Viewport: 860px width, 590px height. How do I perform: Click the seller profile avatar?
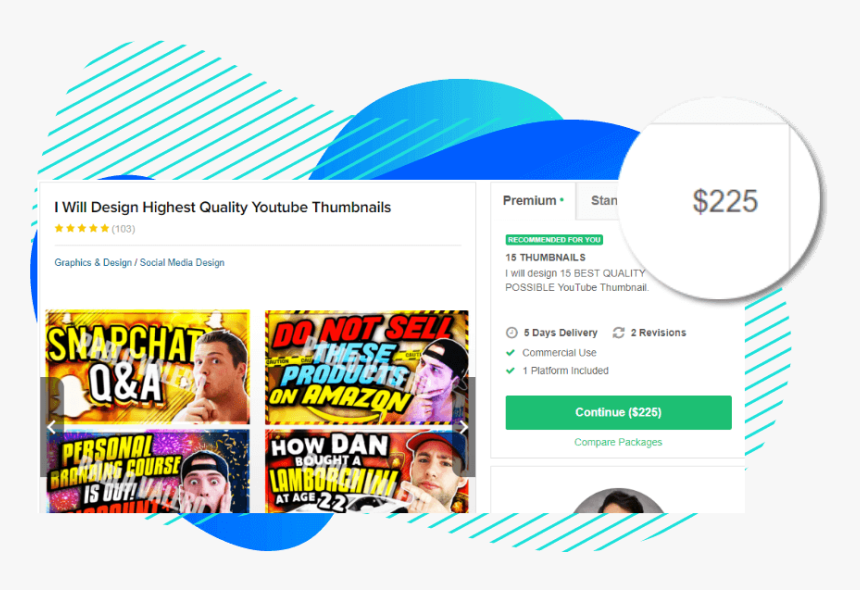(x=618, y=501)
